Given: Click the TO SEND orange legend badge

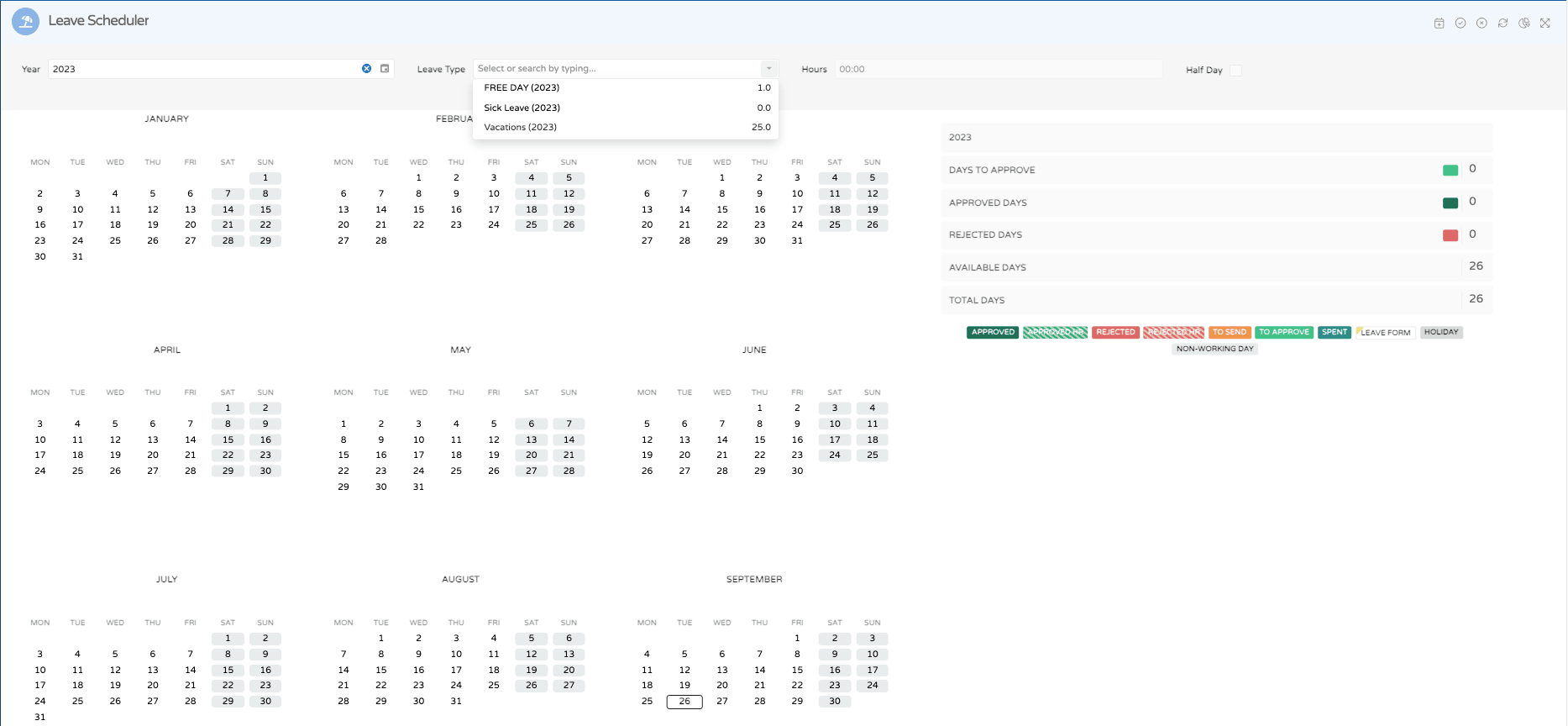Looking at the screenshot, I should pos(1230,333).
